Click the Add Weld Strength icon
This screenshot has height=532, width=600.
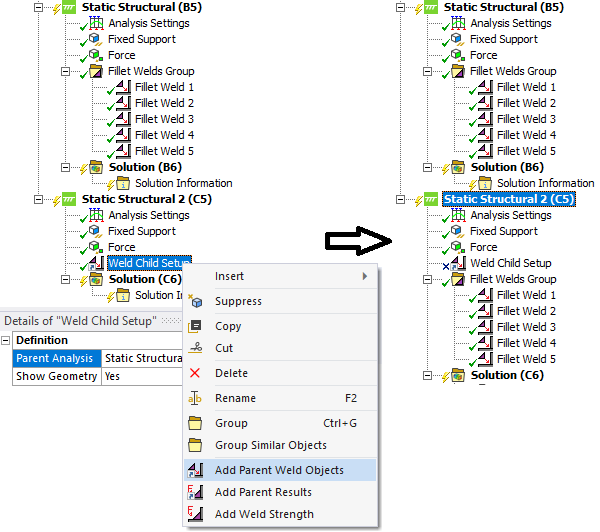[x=196, y=514]
